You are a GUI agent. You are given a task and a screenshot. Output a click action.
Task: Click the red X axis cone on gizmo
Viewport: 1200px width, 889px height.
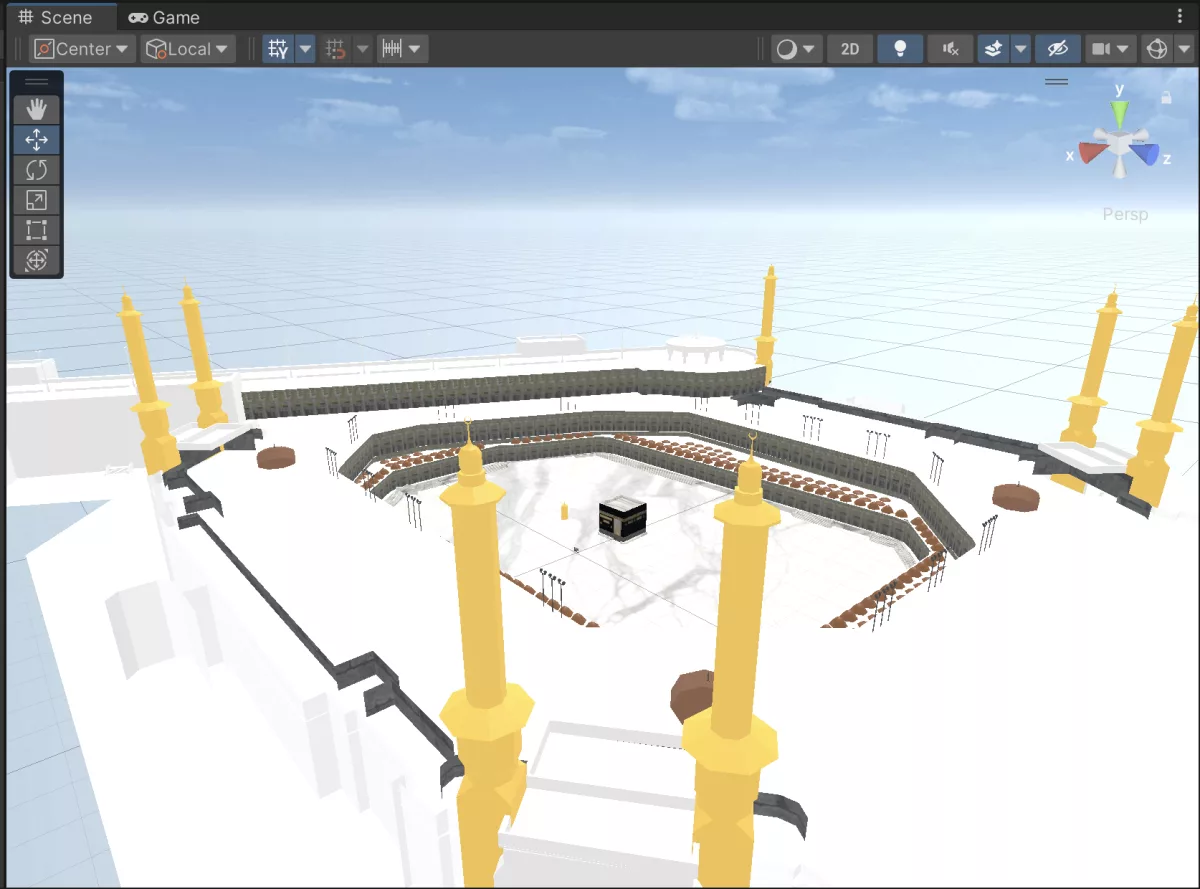1092,152
